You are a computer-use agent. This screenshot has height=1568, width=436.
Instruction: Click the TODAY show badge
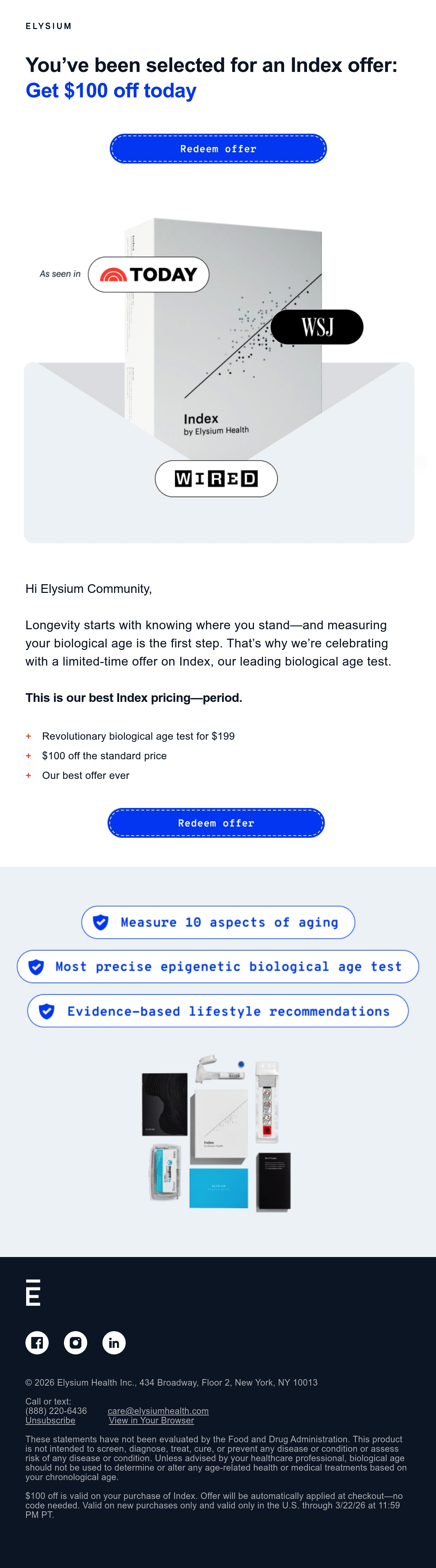pyautogui.click(x=149, y=275)
